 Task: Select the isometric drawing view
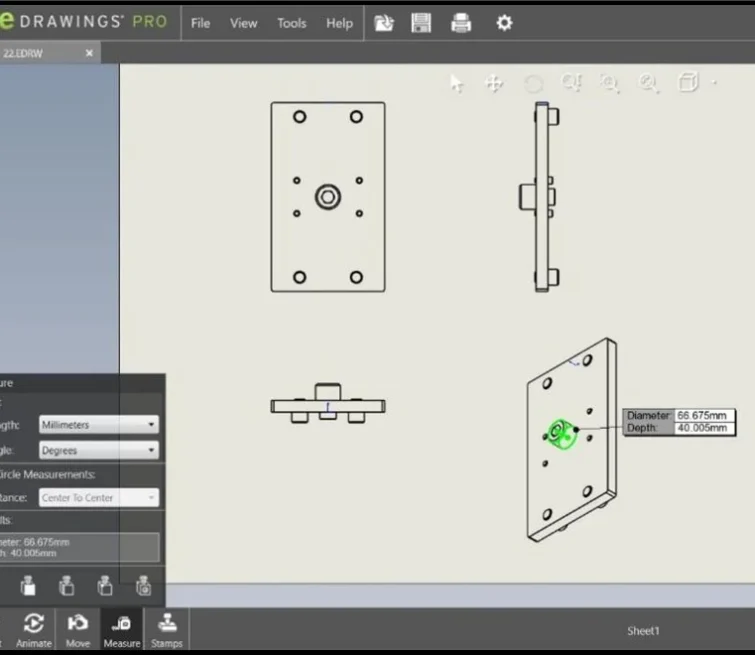(572, 440)
